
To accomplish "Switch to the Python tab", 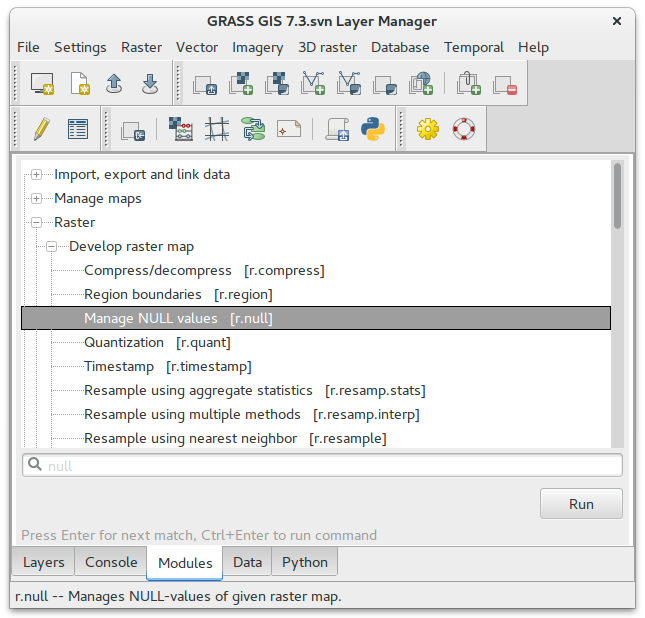I will coord(304,562).
